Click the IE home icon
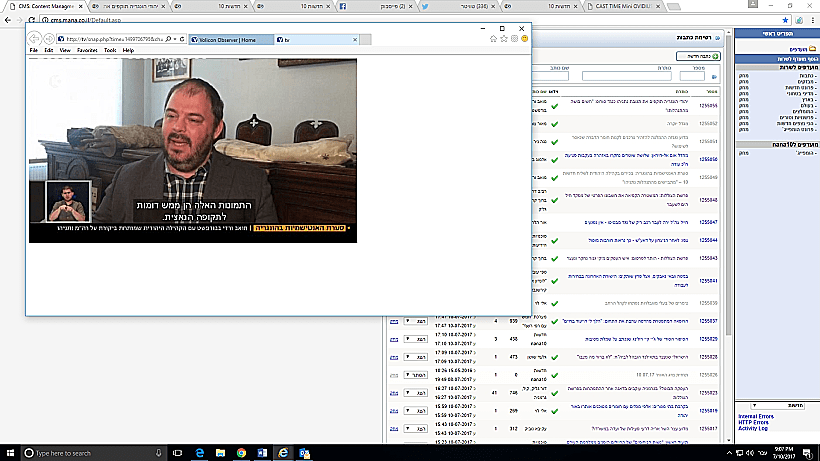 (492, 39)
